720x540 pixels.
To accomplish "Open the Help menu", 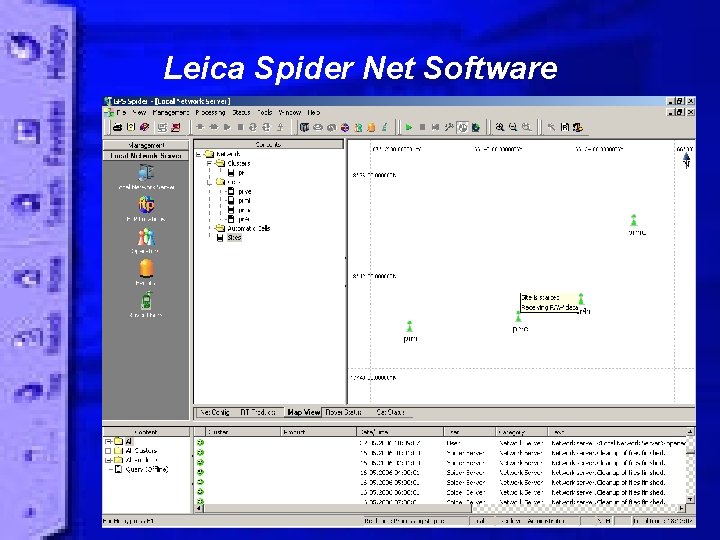I will [314, 112].
